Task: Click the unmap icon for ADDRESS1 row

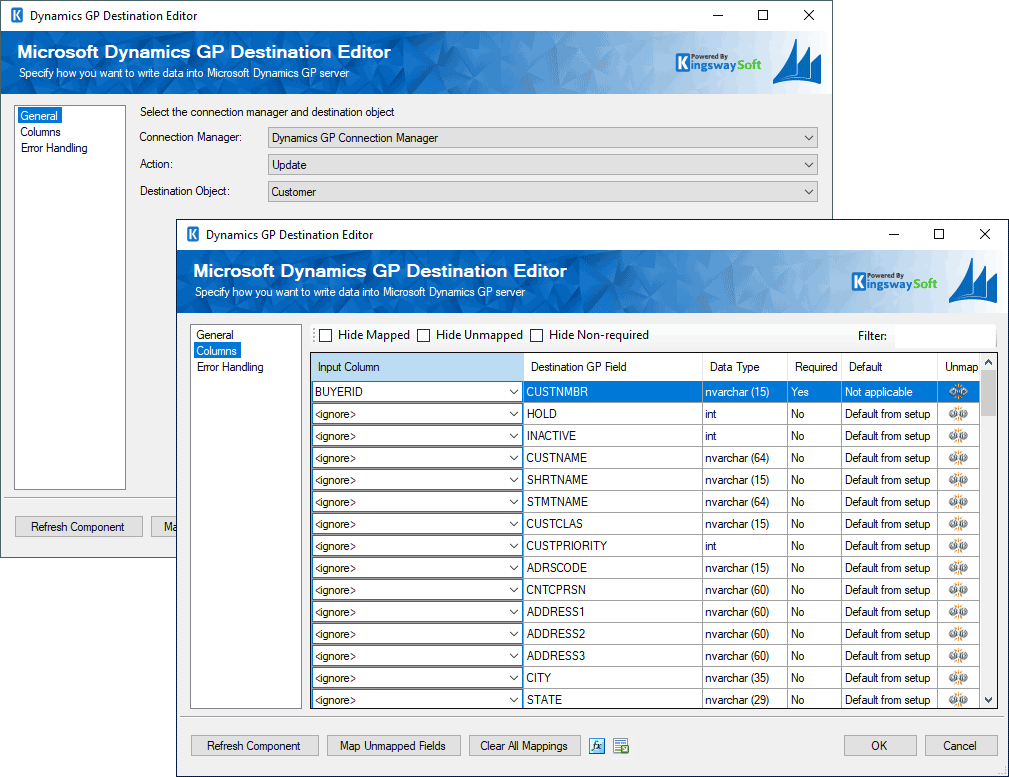Action: click(958, 612)
